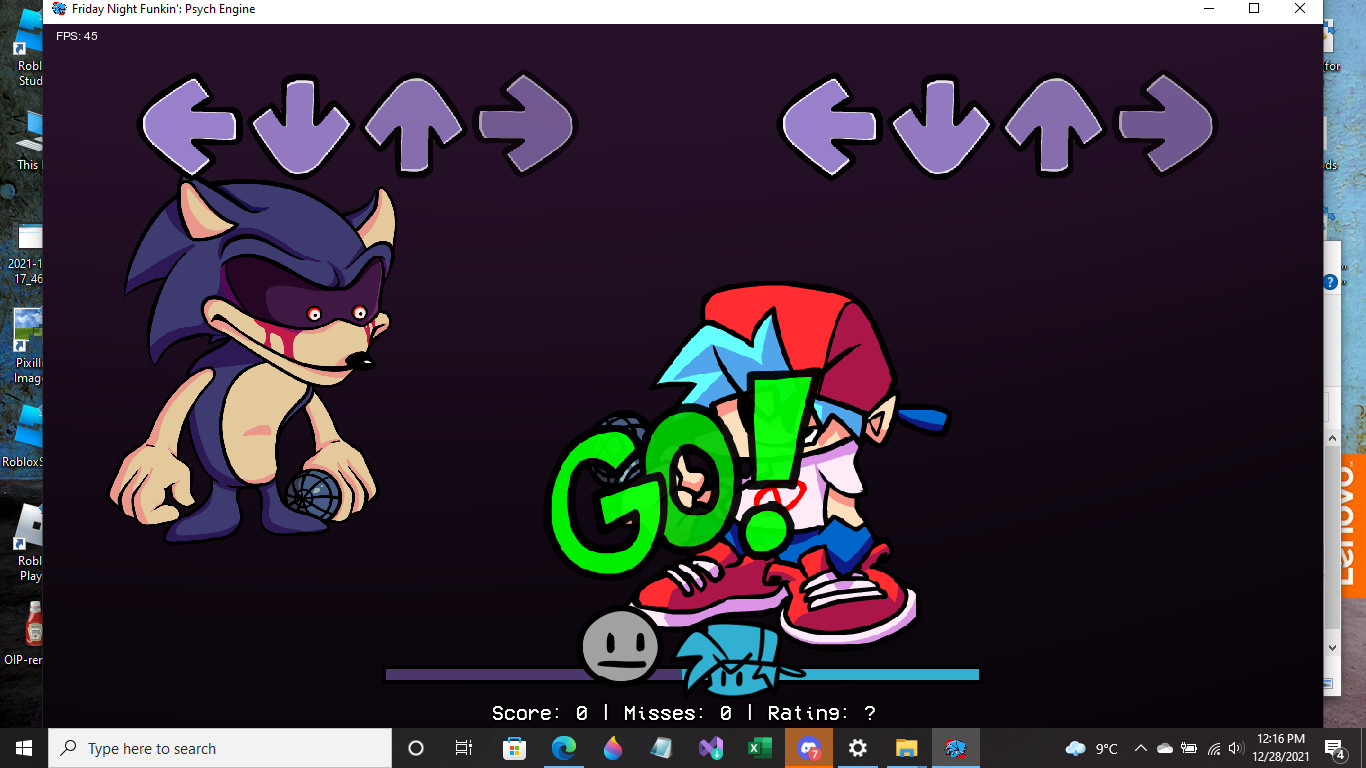The height and width of the screenshot is (768, 1366).
Task: Click the Friday Night Funkin' window title icon
Action: tap(59, 9)
